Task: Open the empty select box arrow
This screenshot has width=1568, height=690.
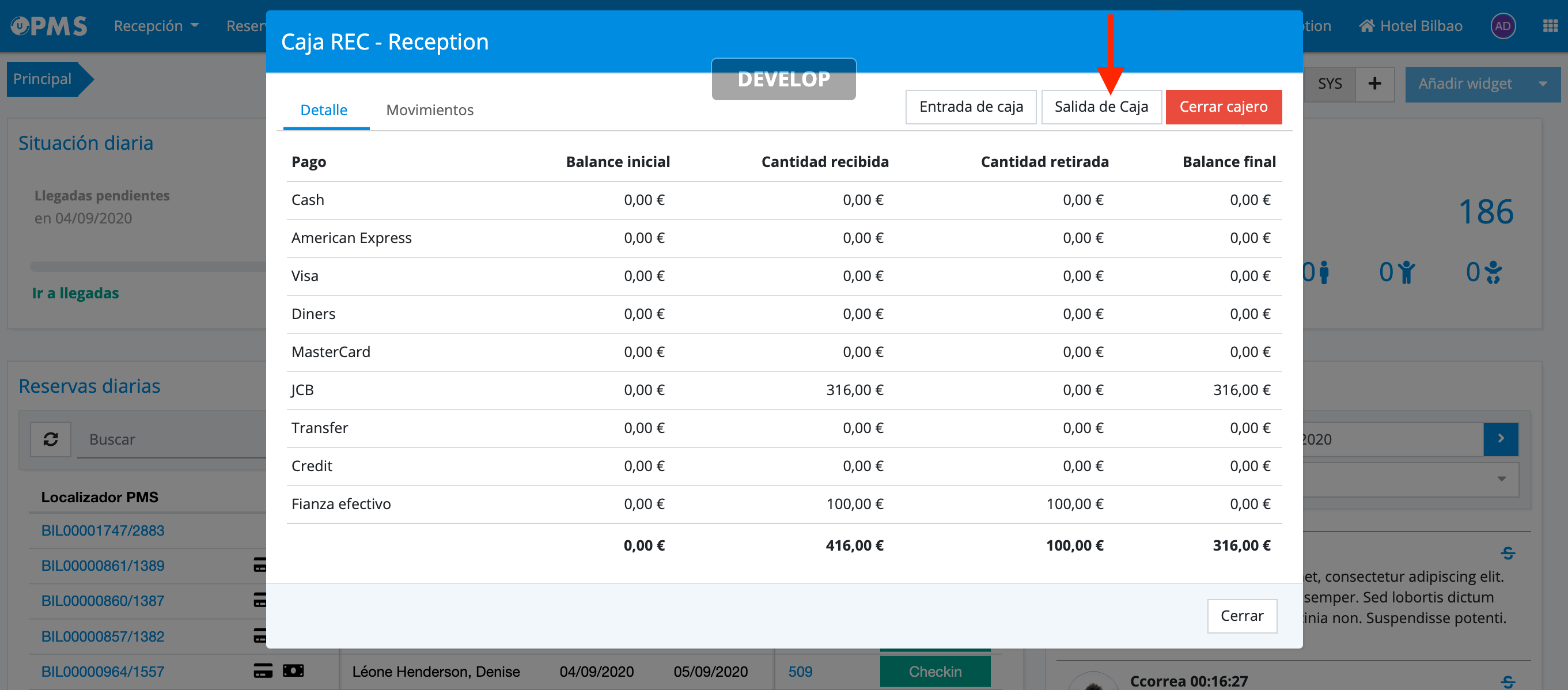Action: point(1501,479)
